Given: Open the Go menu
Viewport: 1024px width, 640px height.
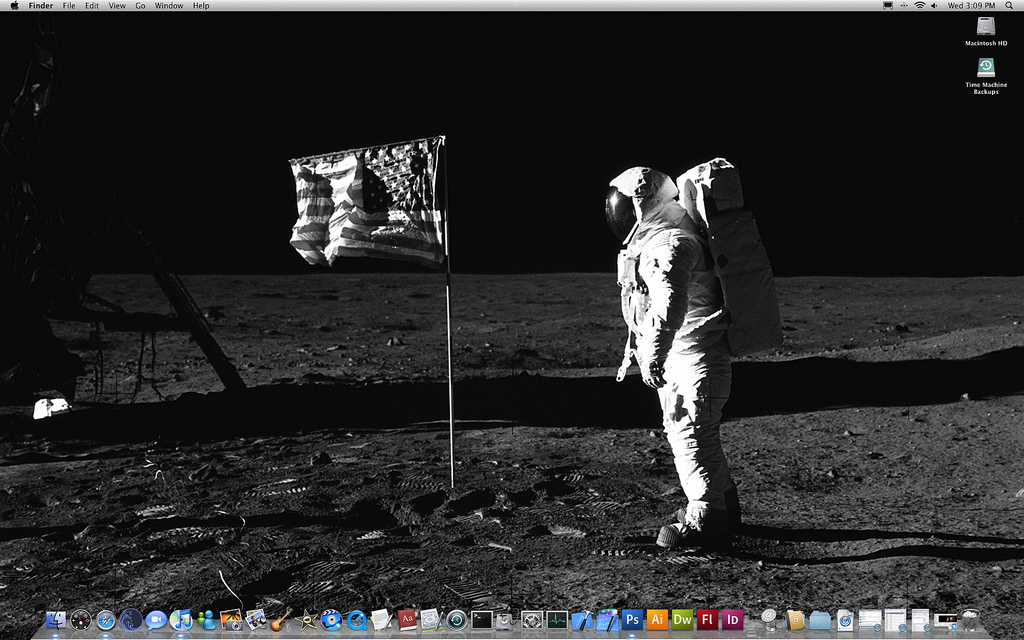Looking at the screenshot, I should (x=140, y=6).
